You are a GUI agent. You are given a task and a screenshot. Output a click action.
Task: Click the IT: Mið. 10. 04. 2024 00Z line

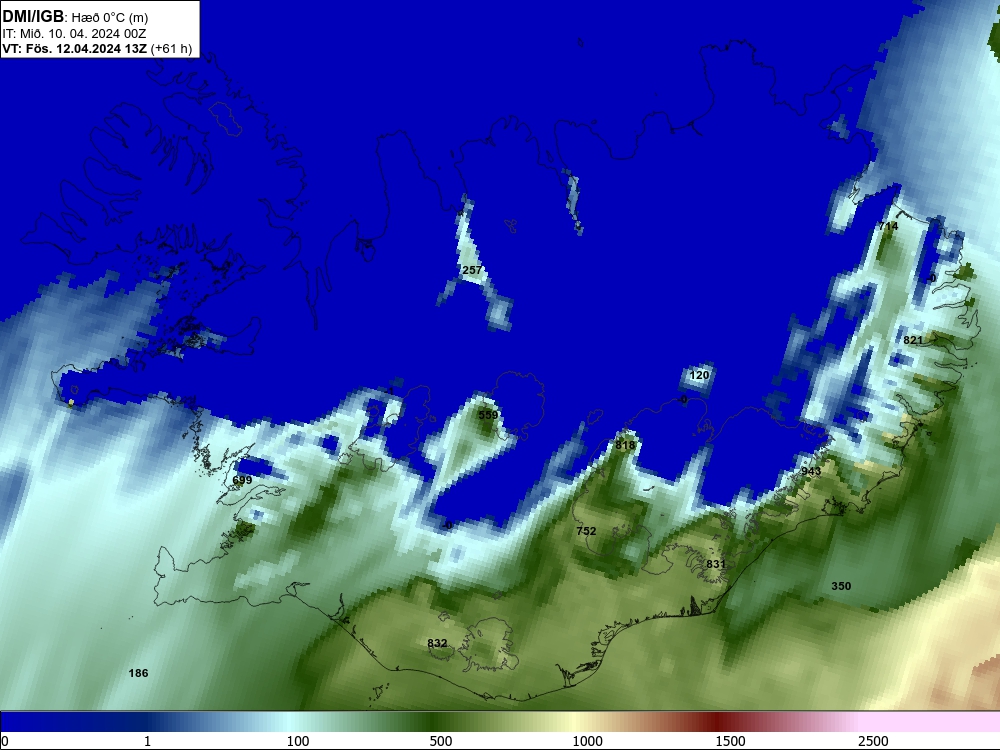click(74, 34)
